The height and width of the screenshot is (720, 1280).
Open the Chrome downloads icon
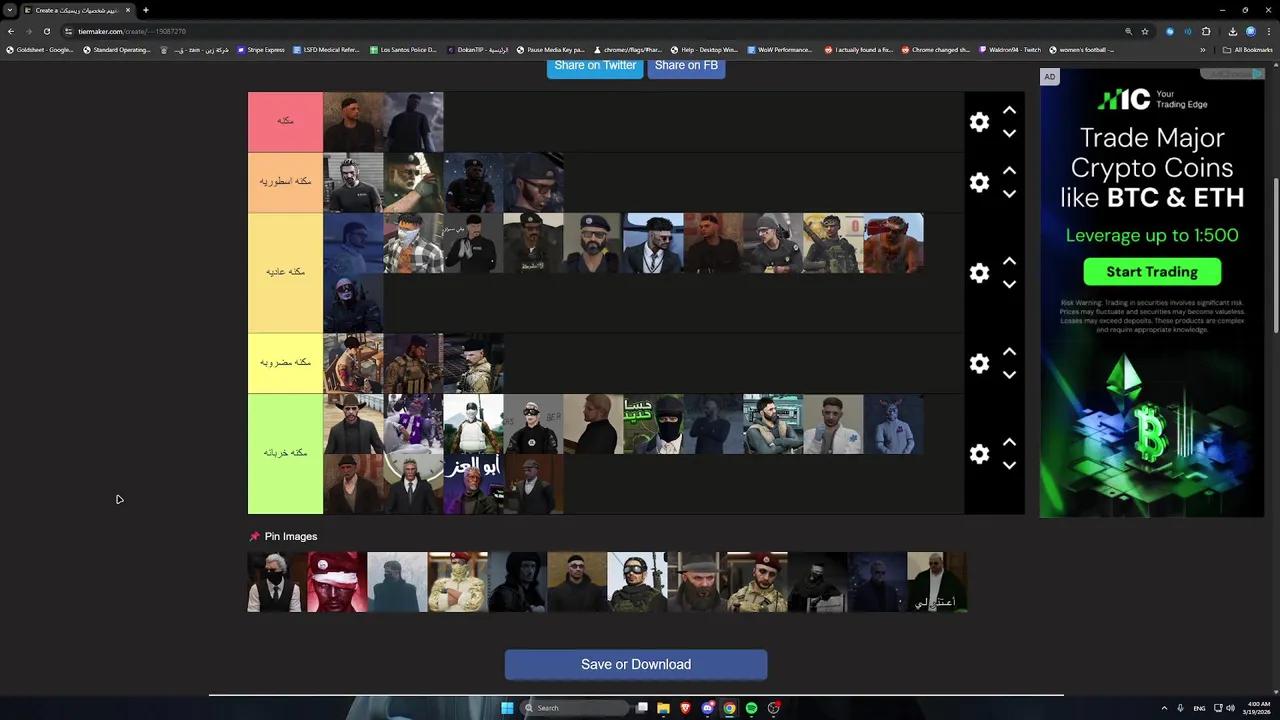coord(1233,31)
